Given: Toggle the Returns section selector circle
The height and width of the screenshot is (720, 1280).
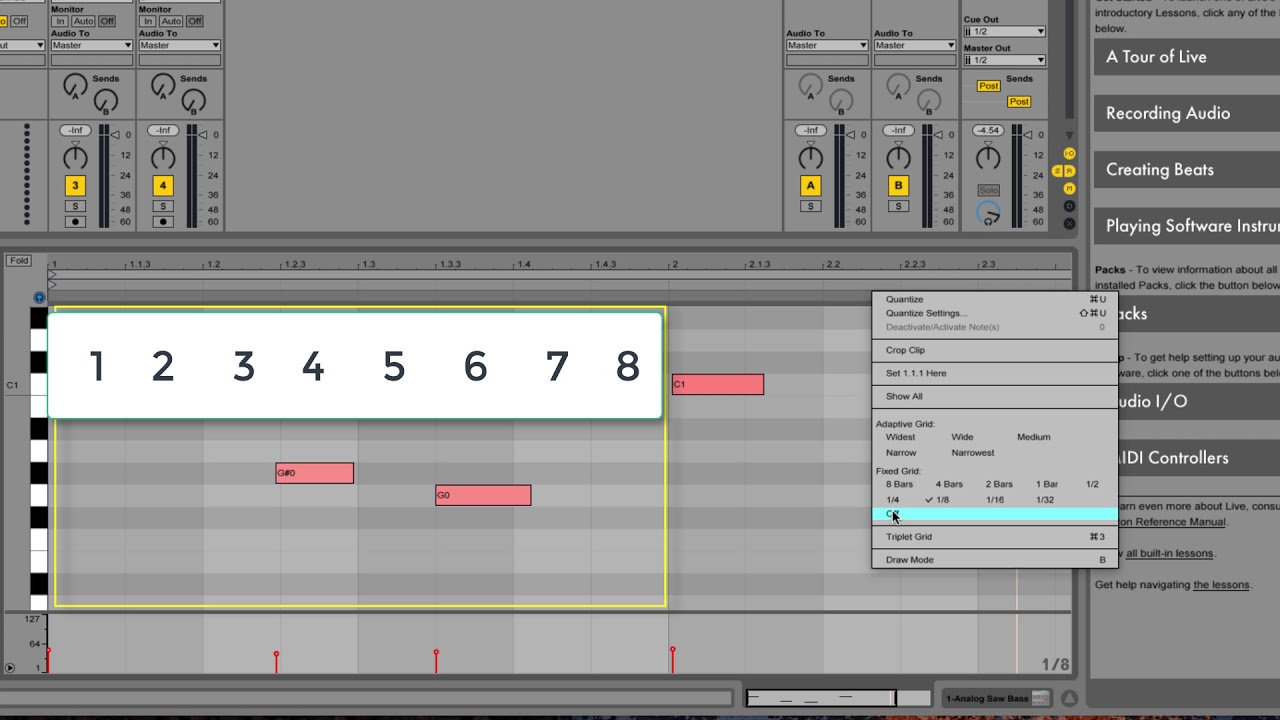Looking at the screenshot, I should pyautogui.click(x=1069, y=171).
